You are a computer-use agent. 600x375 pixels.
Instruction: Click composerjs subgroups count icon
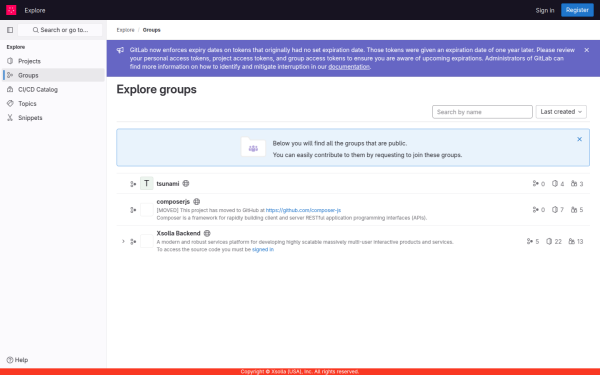tap(535, 210)
